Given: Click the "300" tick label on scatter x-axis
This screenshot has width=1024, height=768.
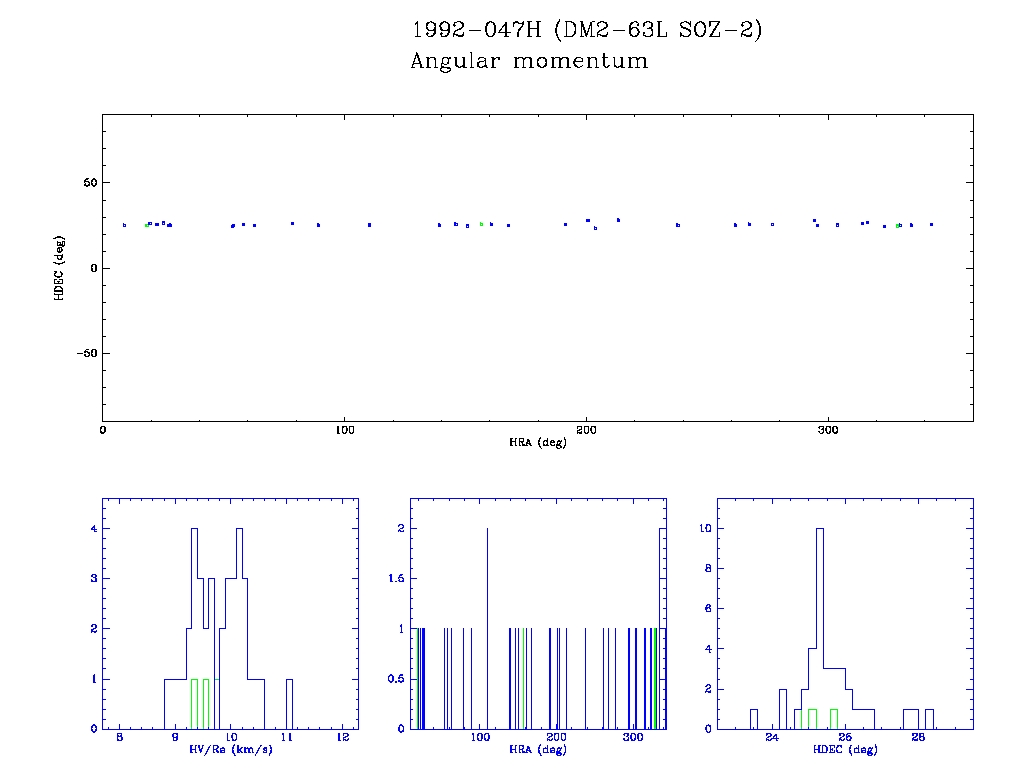Looking at the screenshot, I should tap(827, 430).
